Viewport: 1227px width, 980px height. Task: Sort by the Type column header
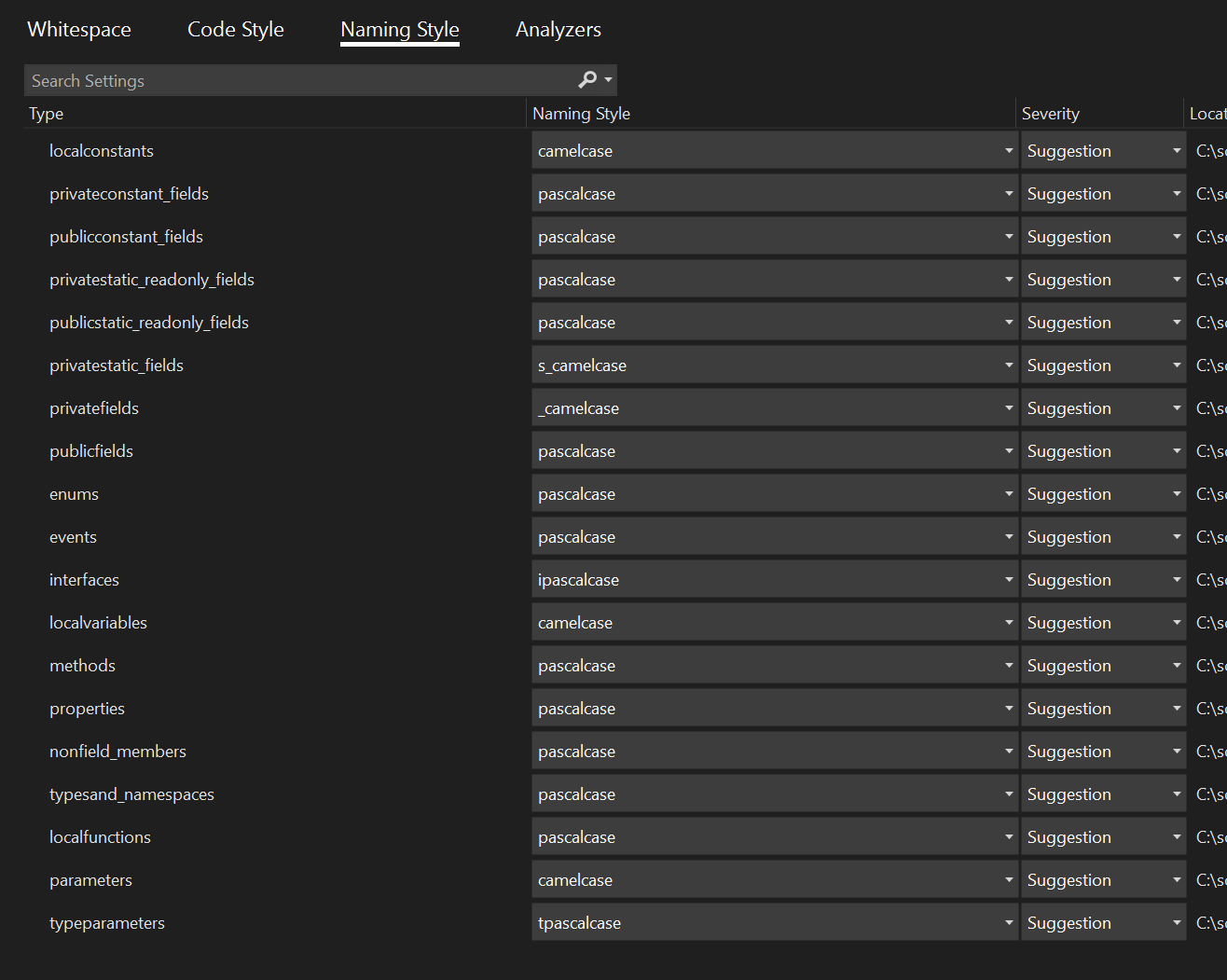(47, 114)
